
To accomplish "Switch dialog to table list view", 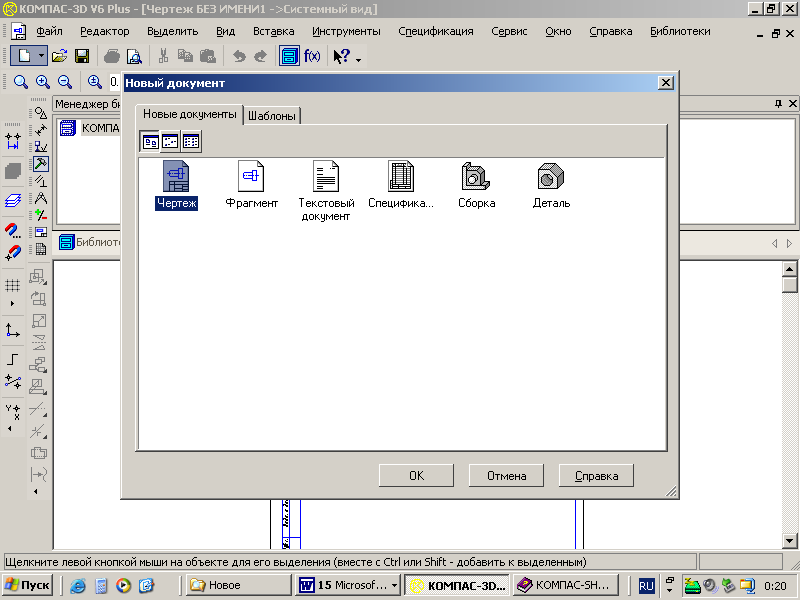I will tap(191, 142).
